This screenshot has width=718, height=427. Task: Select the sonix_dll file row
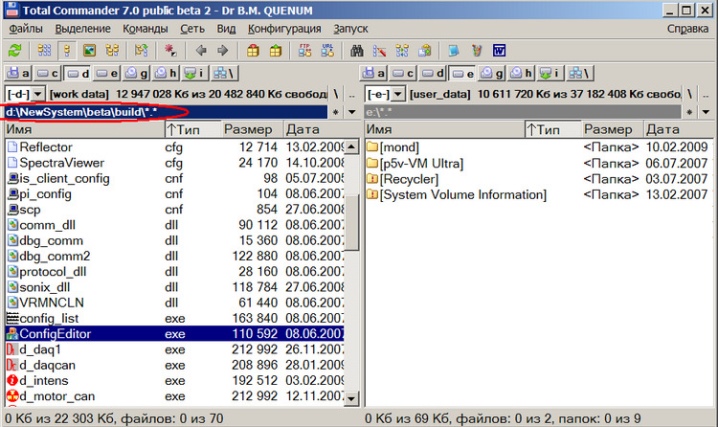pos(174,287)
